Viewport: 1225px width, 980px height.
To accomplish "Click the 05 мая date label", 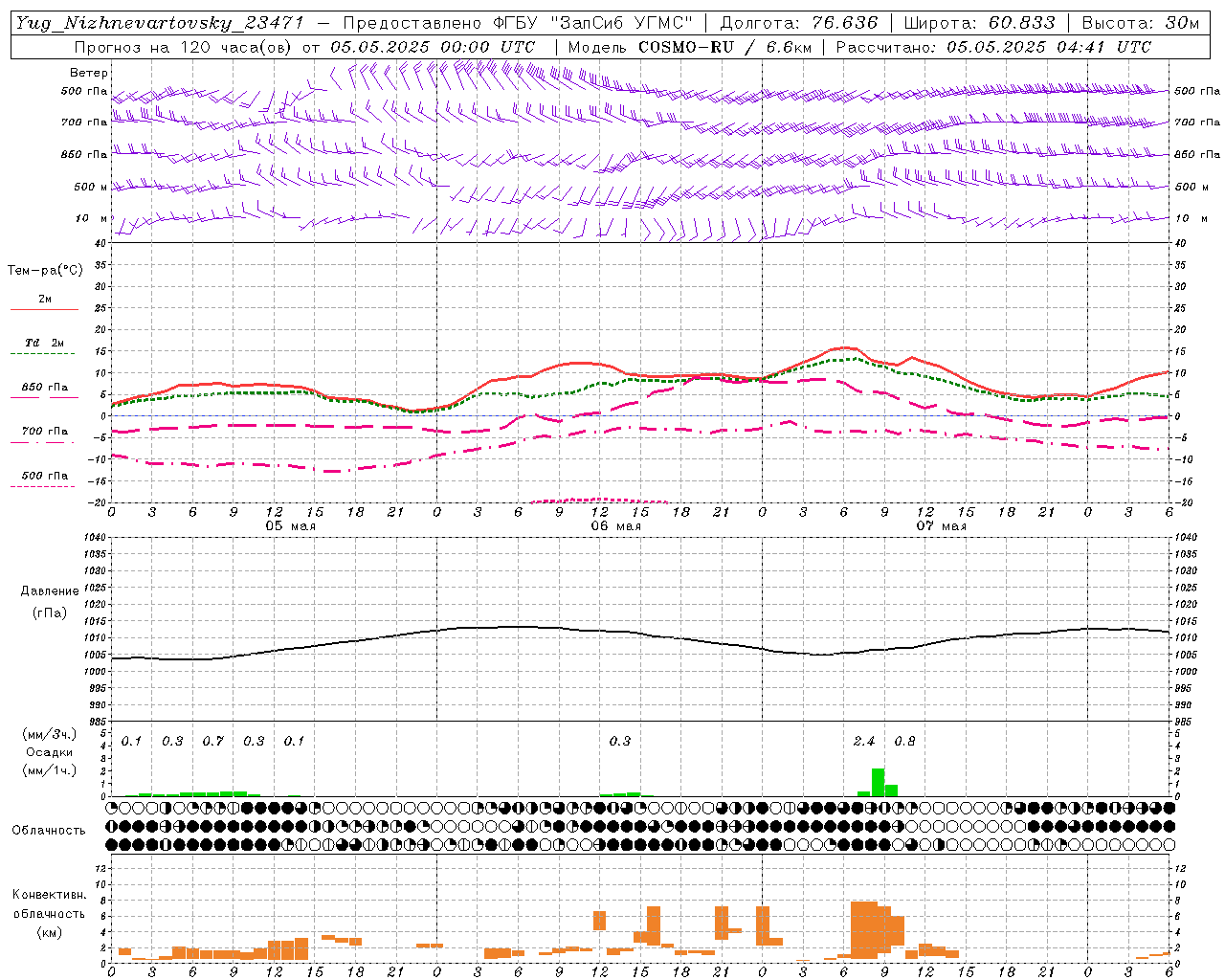I will click(x=290, y=526).
